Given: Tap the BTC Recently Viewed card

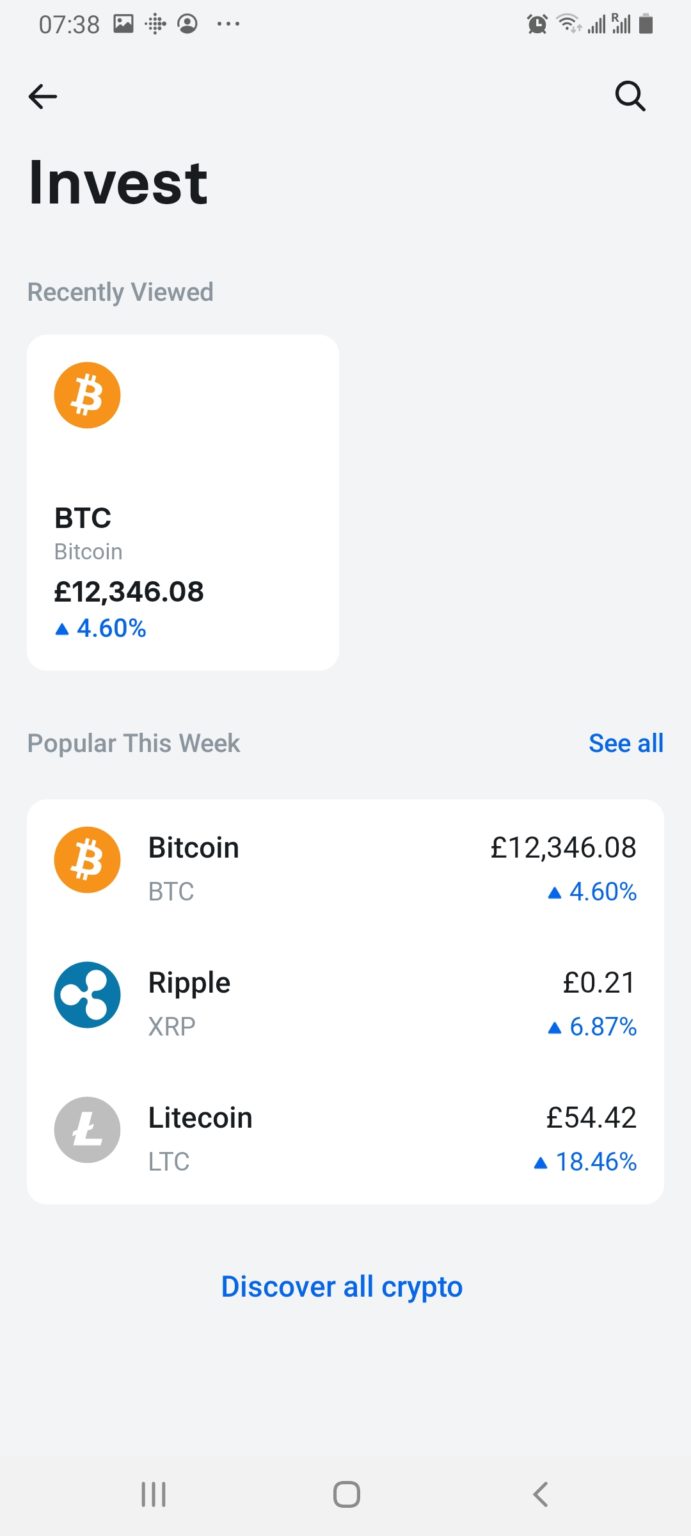Looking at the screenshot, I should (183, 502).
